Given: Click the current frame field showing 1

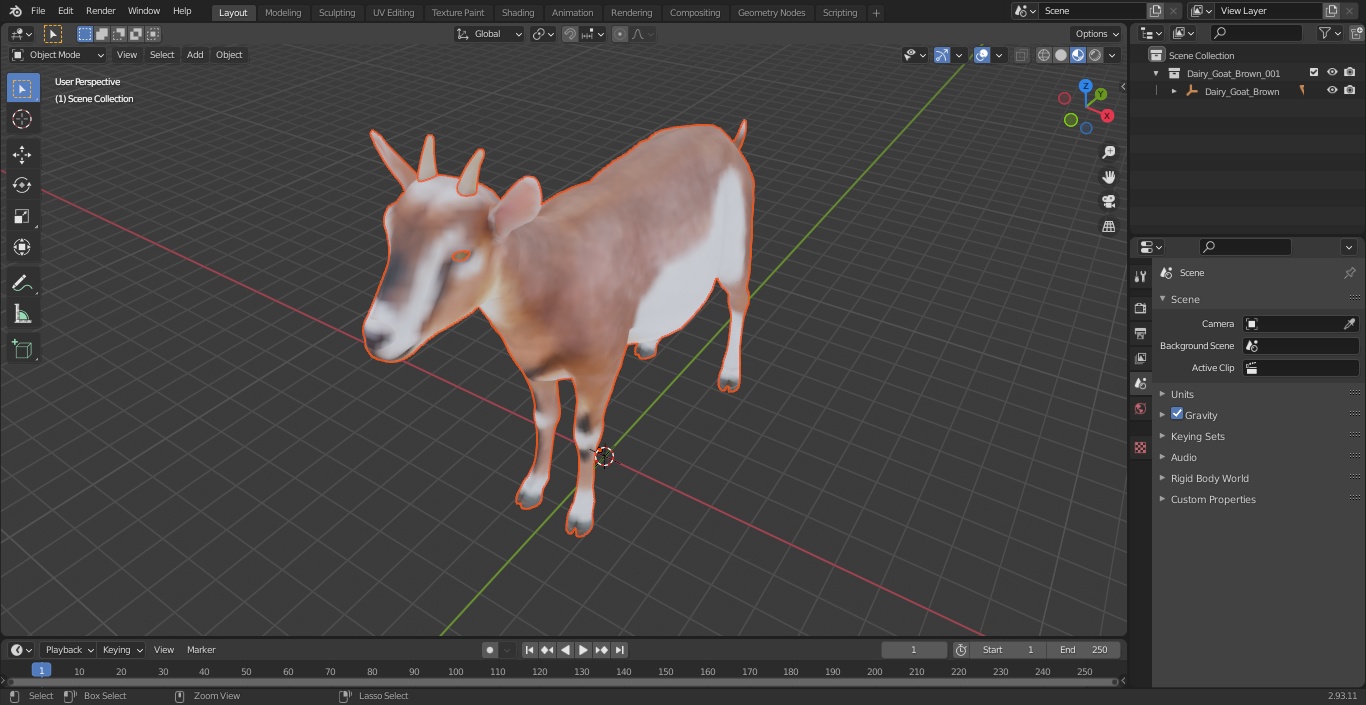Looking at the screenshot, I should pyautogui.click(x=914, y=650).
